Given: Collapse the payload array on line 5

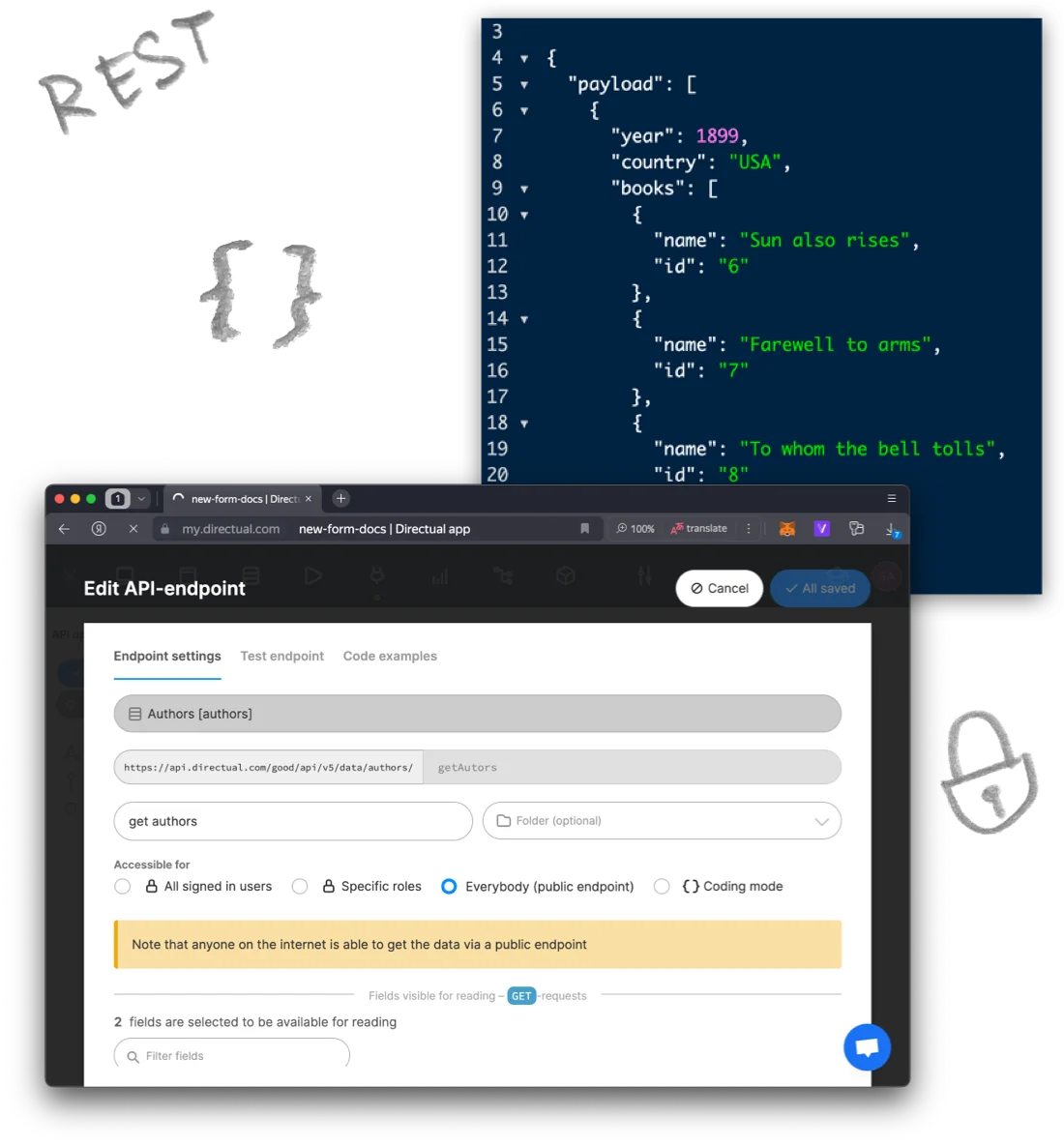Looking at the screenshot, I should 523,84.
